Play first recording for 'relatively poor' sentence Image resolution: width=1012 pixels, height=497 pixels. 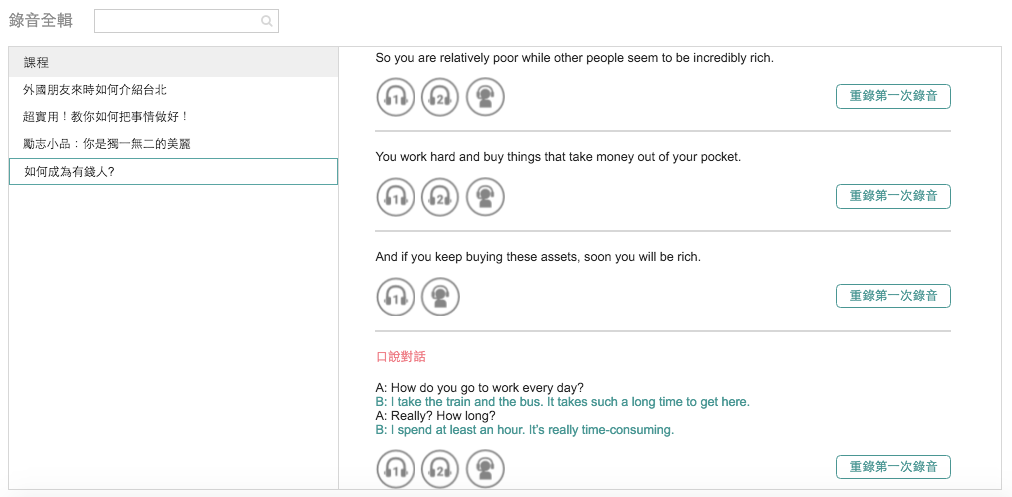pyautogui.click(x=396, y=97)
